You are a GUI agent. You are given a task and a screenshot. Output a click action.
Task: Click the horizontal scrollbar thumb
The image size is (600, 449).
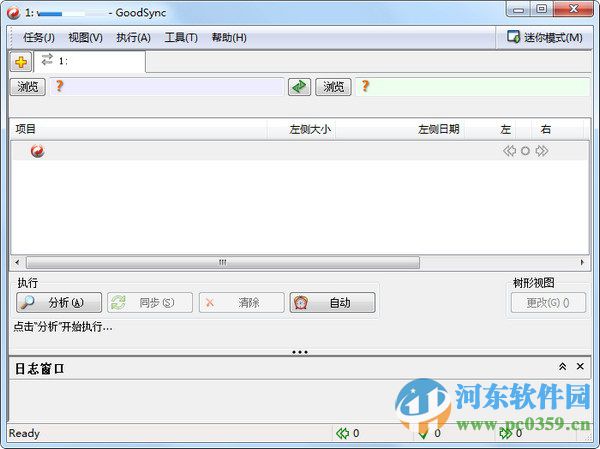pos(223,263)
